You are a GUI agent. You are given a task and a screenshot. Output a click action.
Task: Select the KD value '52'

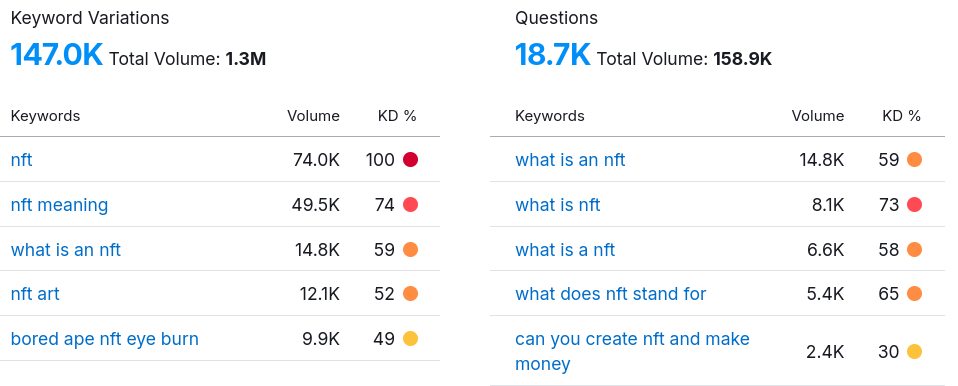coord(384,294)
